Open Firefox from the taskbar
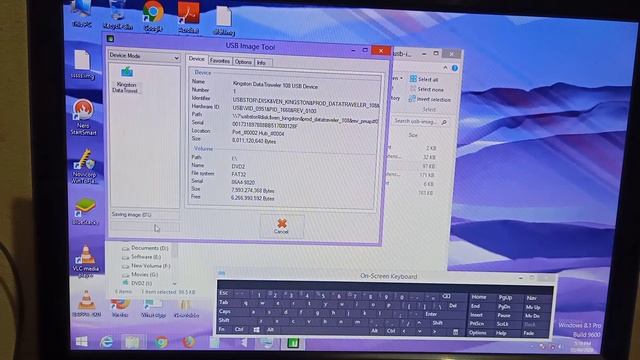The height and width of the screenshot is (360, 640). 188,342
